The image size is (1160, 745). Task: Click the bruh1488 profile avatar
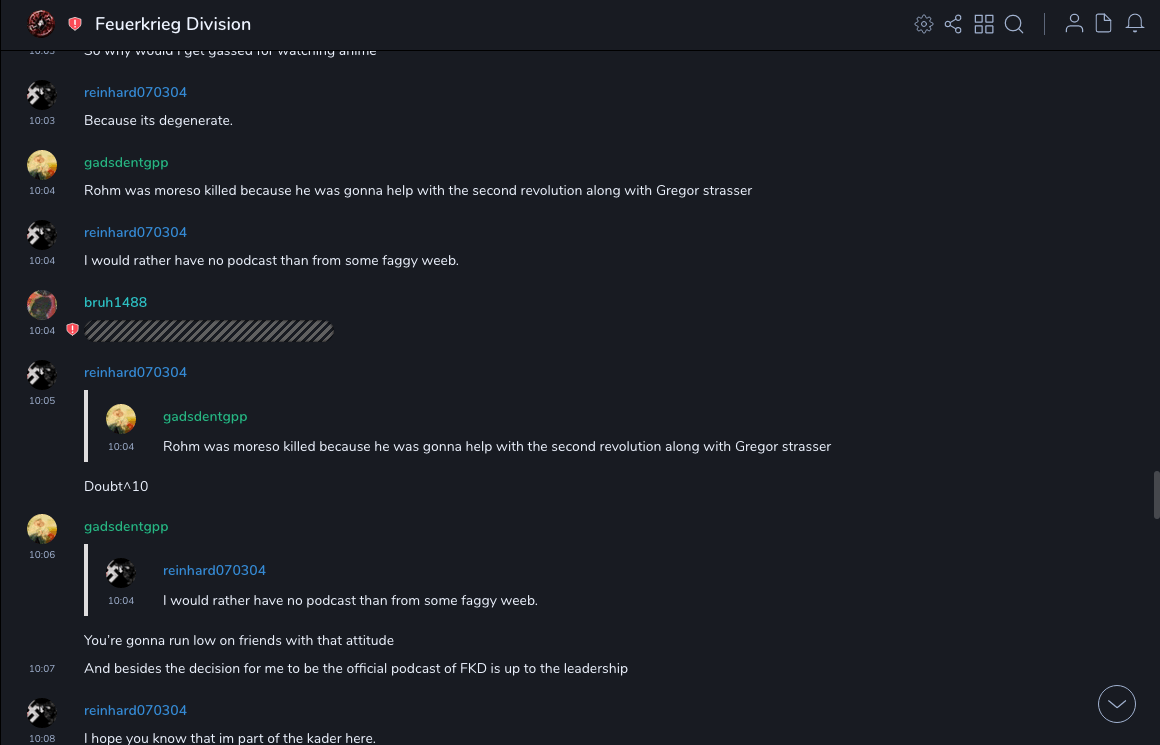click(x=42, y=305)
